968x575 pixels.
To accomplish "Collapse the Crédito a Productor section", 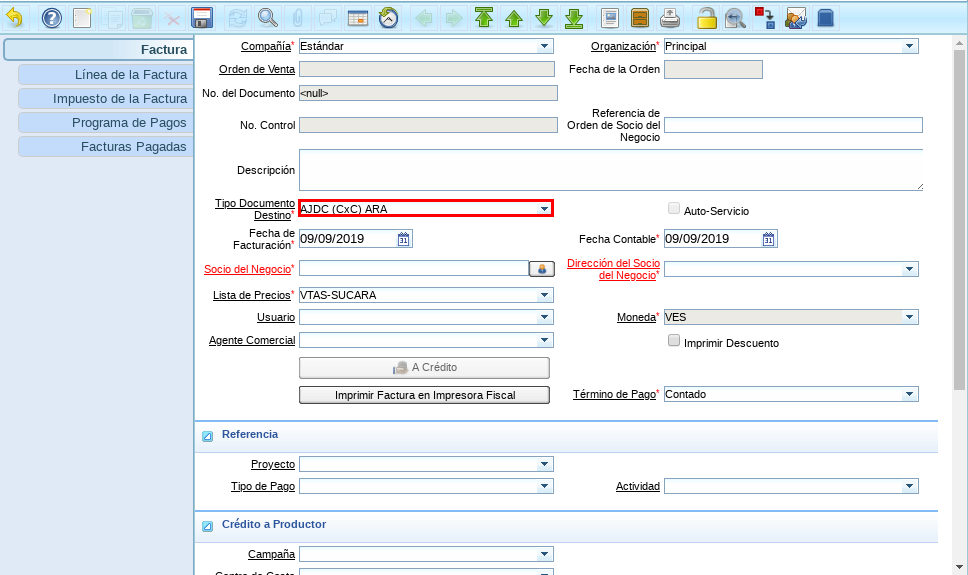I will point(207,526).
